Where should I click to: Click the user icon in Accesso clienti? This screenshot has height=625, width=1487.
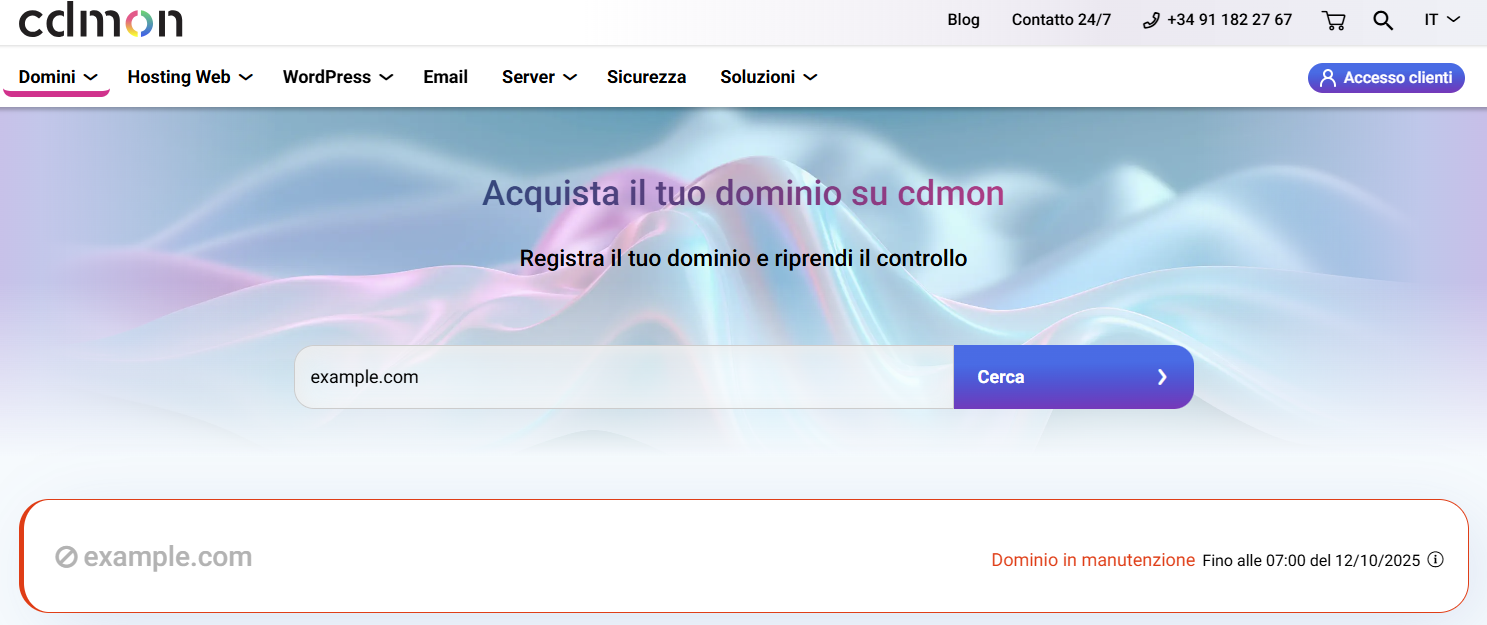pos(1328,78)
